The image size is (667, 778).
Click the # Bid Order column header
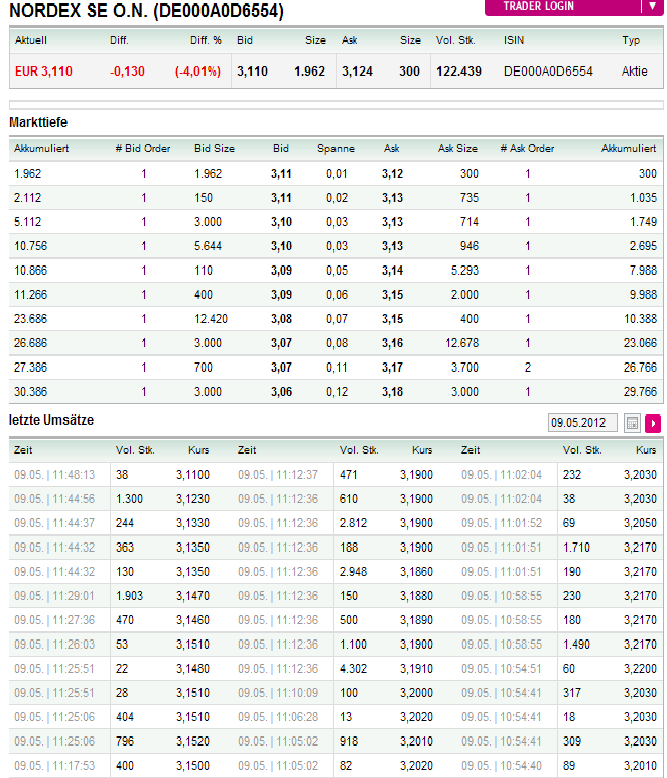143,148
